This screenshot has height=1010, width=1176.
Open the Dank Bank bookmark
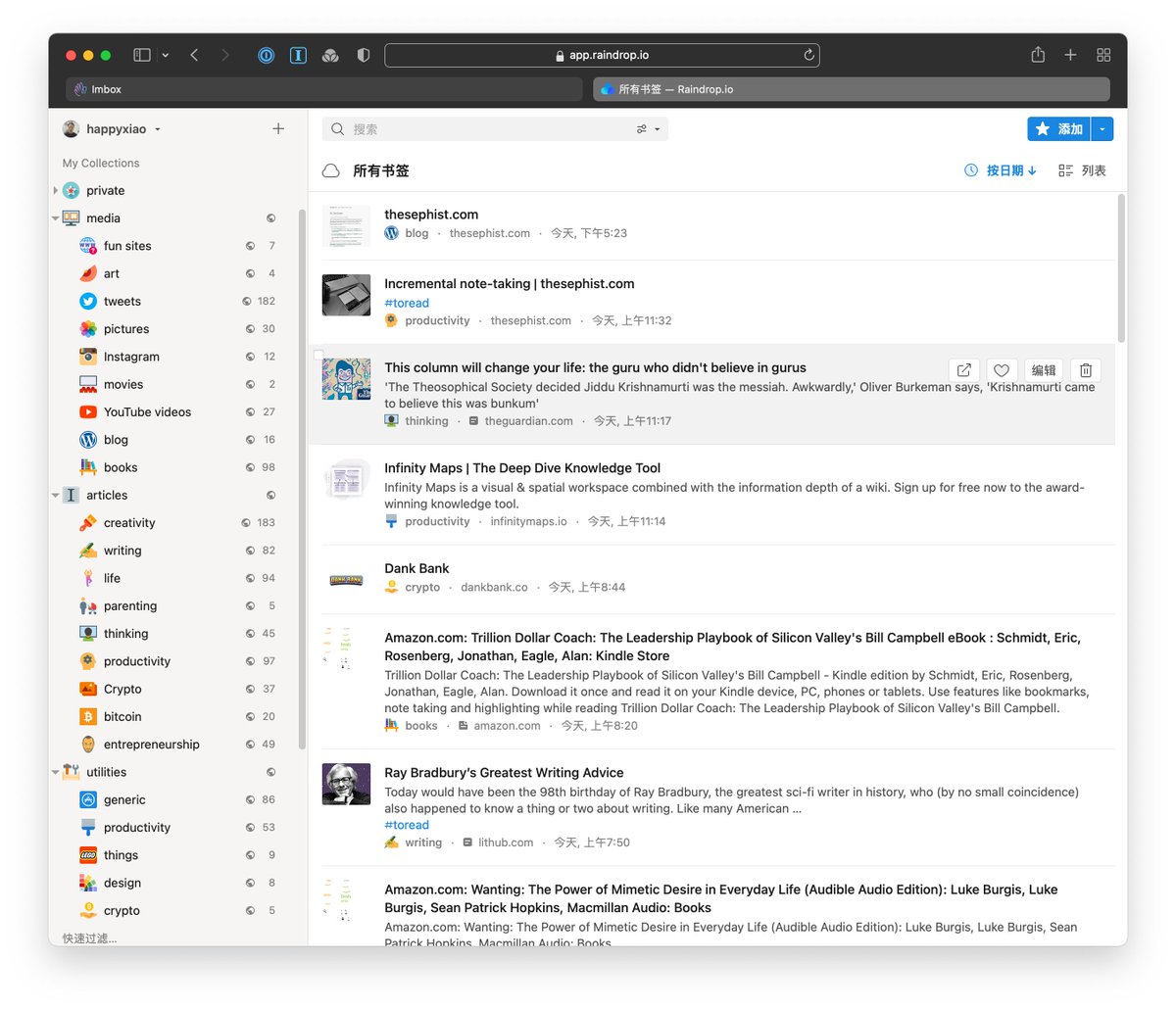click(x=416, y=568)
